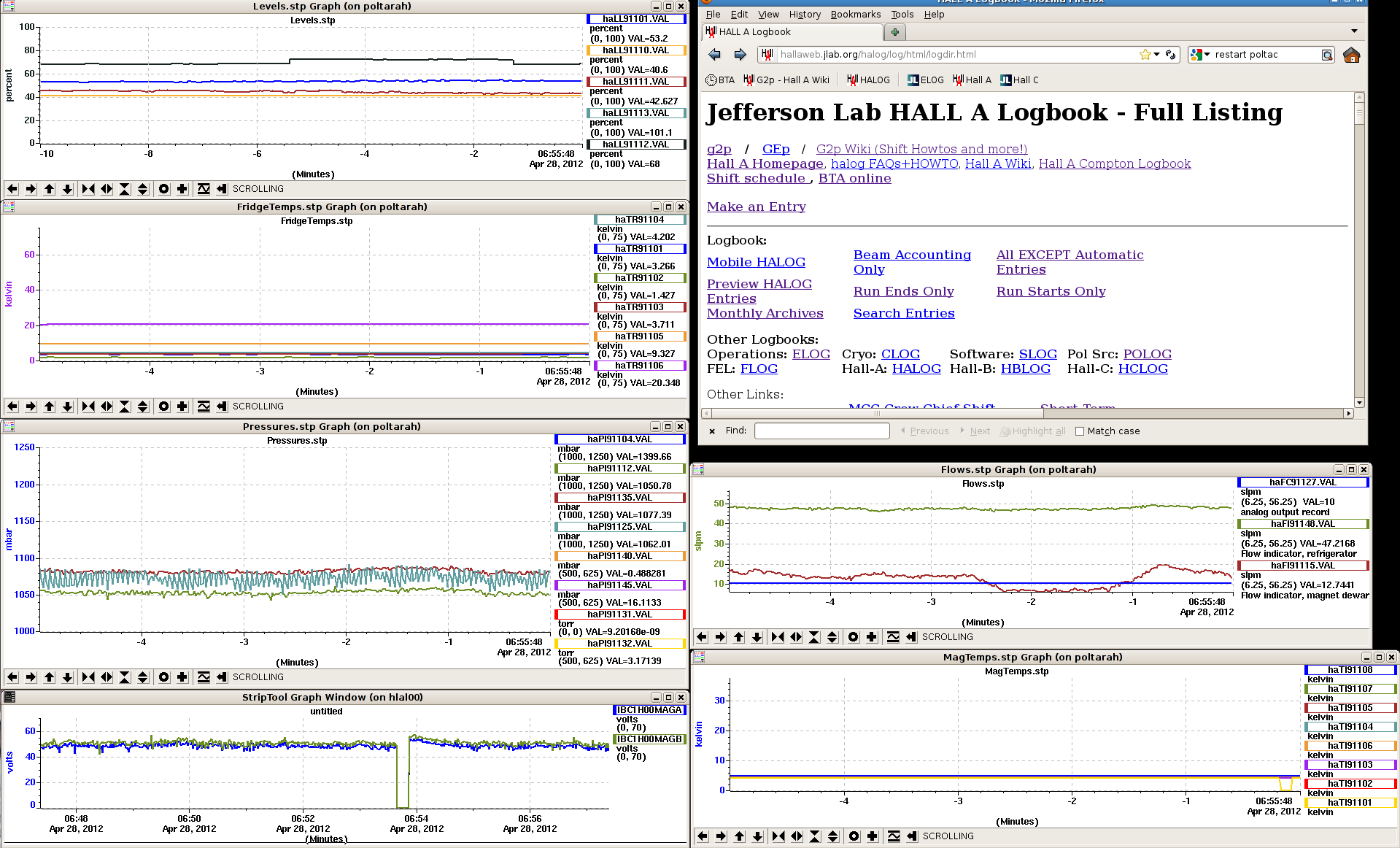Open the CLOG cryo logbook link

coord(900,355)
